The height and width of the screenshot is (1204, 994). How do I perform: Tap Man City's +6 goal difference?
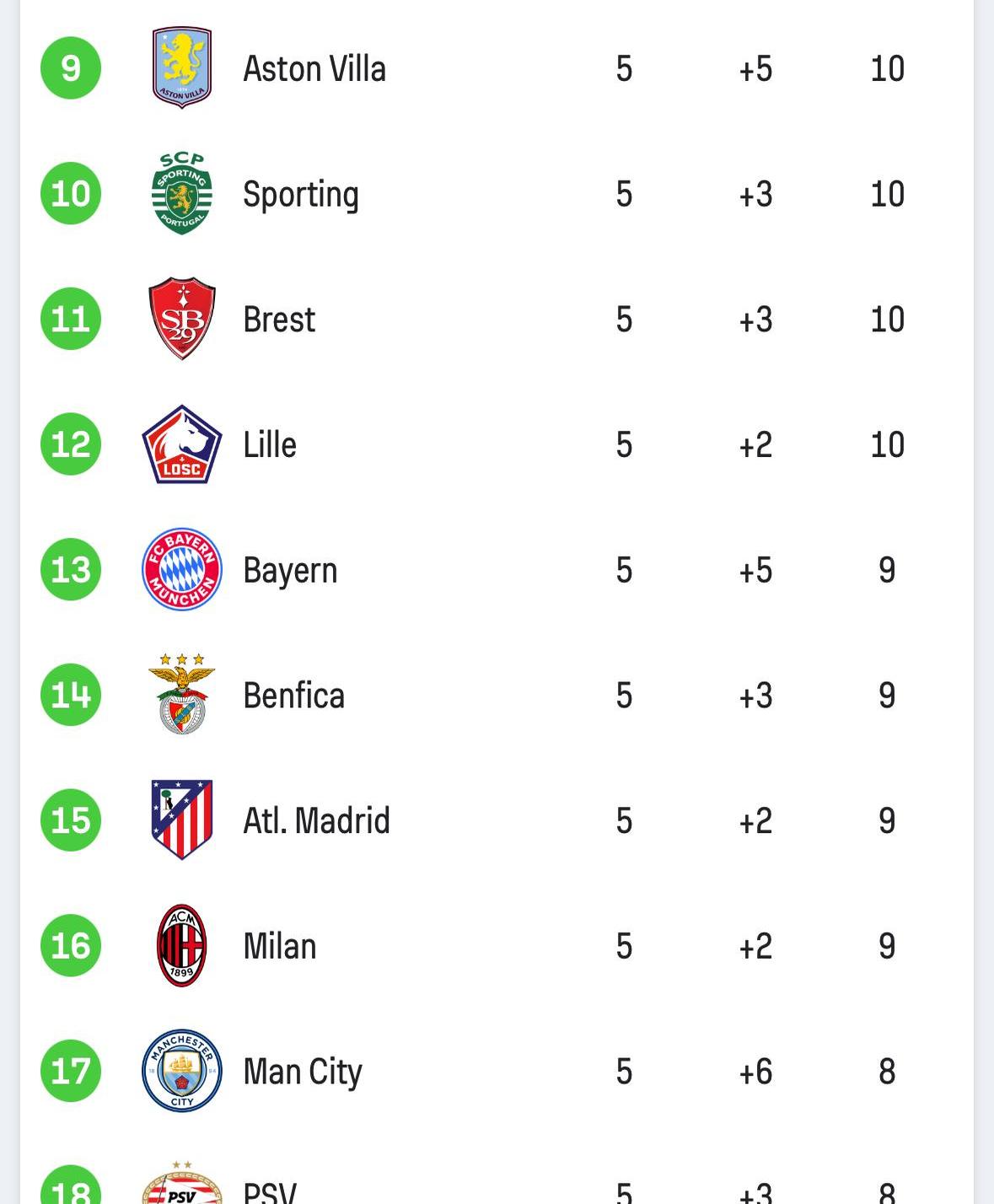[755, 1072]
